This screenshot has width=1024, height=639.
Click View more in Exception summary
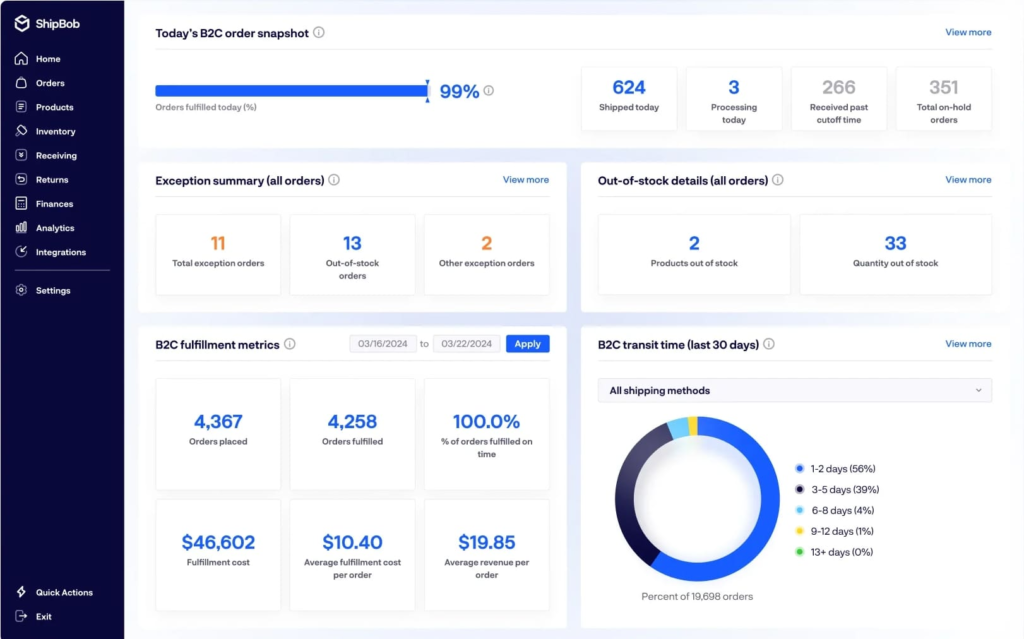coord(525,180)
